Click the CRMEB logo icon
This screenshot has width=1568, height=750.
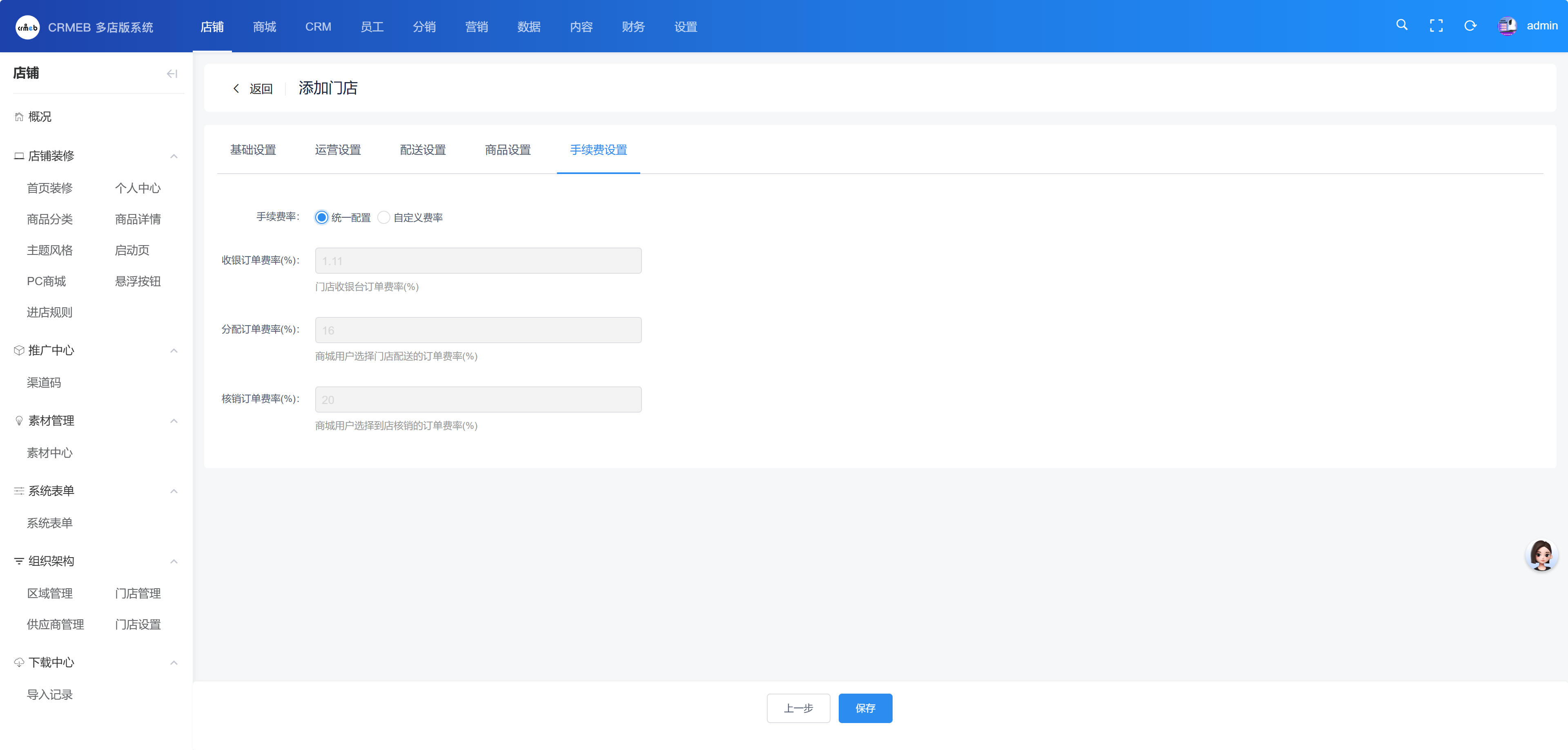tap(27, 27)
